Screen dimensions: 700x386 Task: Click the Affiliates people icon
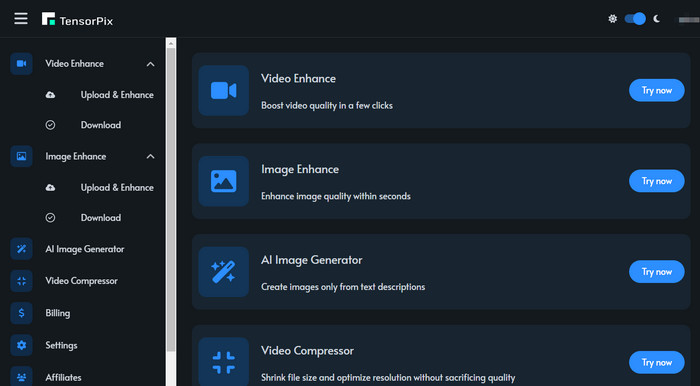point(21,377)
